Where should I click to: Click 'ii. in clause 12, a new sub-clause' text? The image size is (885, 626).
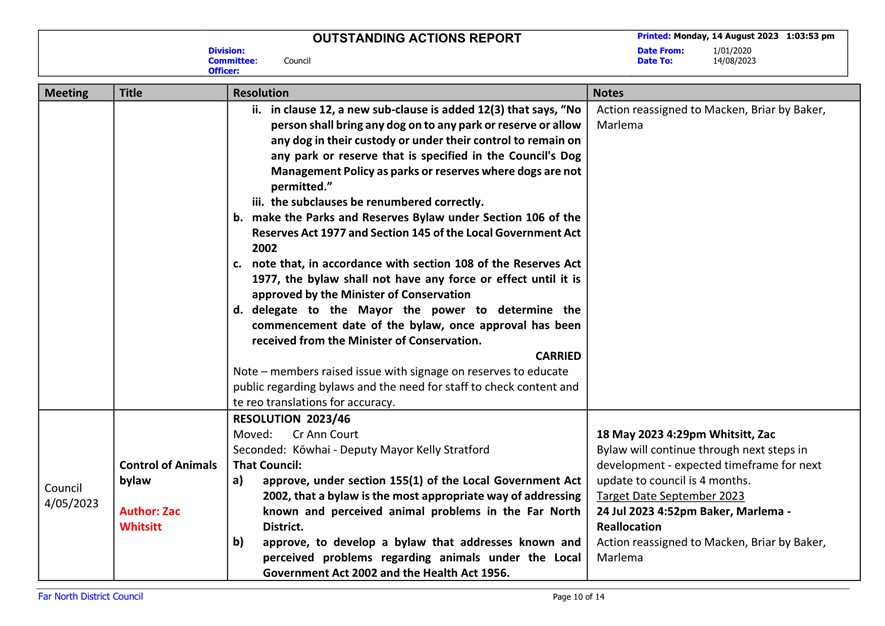click(417, 148)
